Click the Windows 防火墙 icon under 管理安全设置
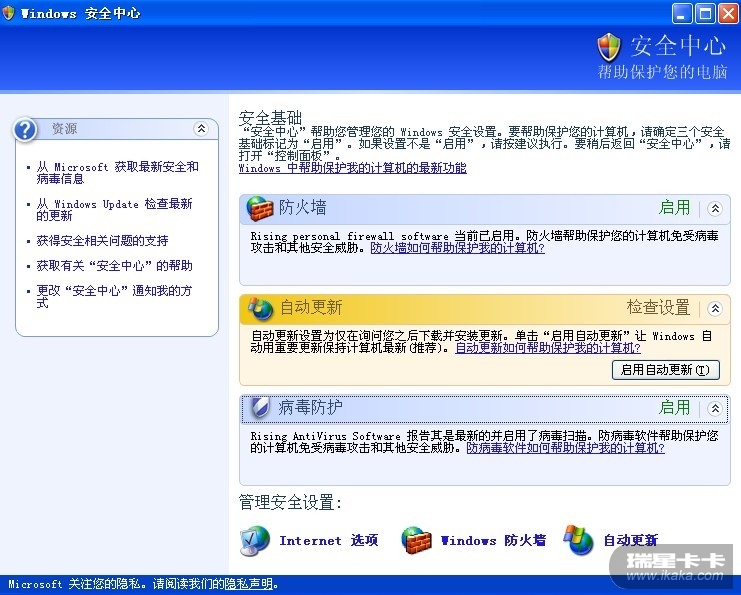This screenshot has width=741, height=595. click(x=416, y=541)
